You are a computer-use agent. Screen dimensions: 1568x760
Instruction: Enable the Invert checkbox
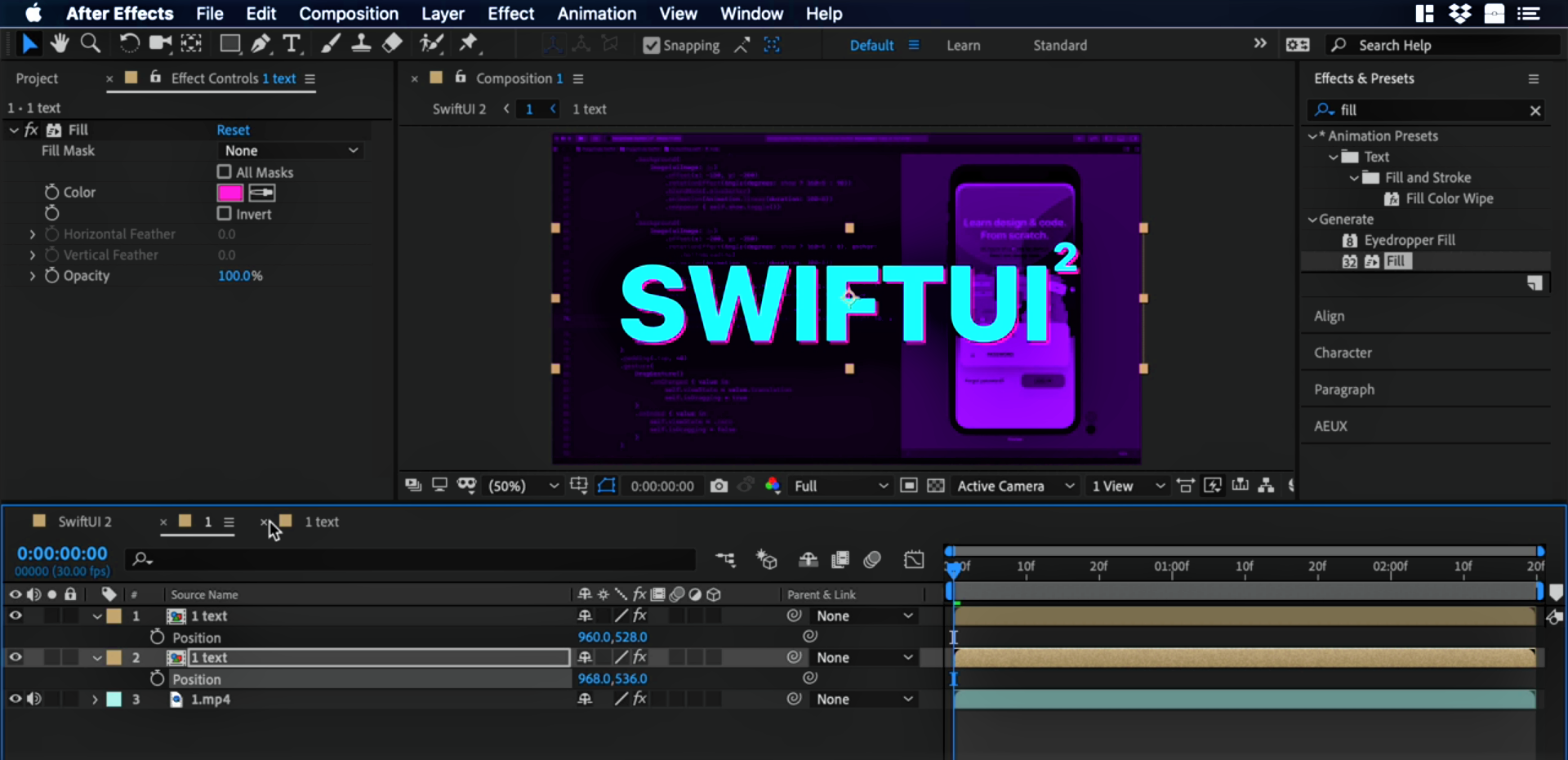click(225, 214)
